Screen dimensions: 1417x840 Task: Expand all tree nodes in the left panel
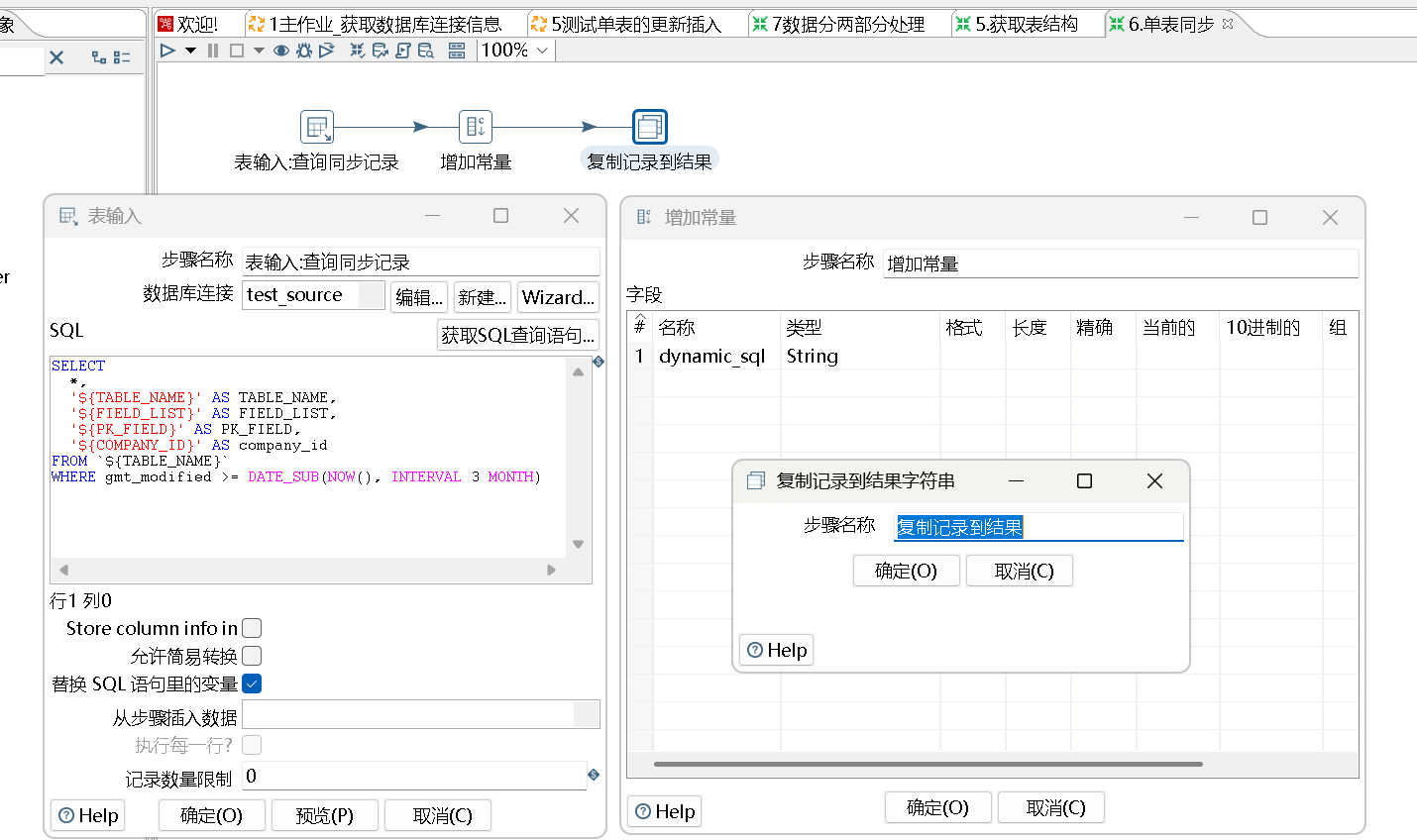tap(98, 57)
